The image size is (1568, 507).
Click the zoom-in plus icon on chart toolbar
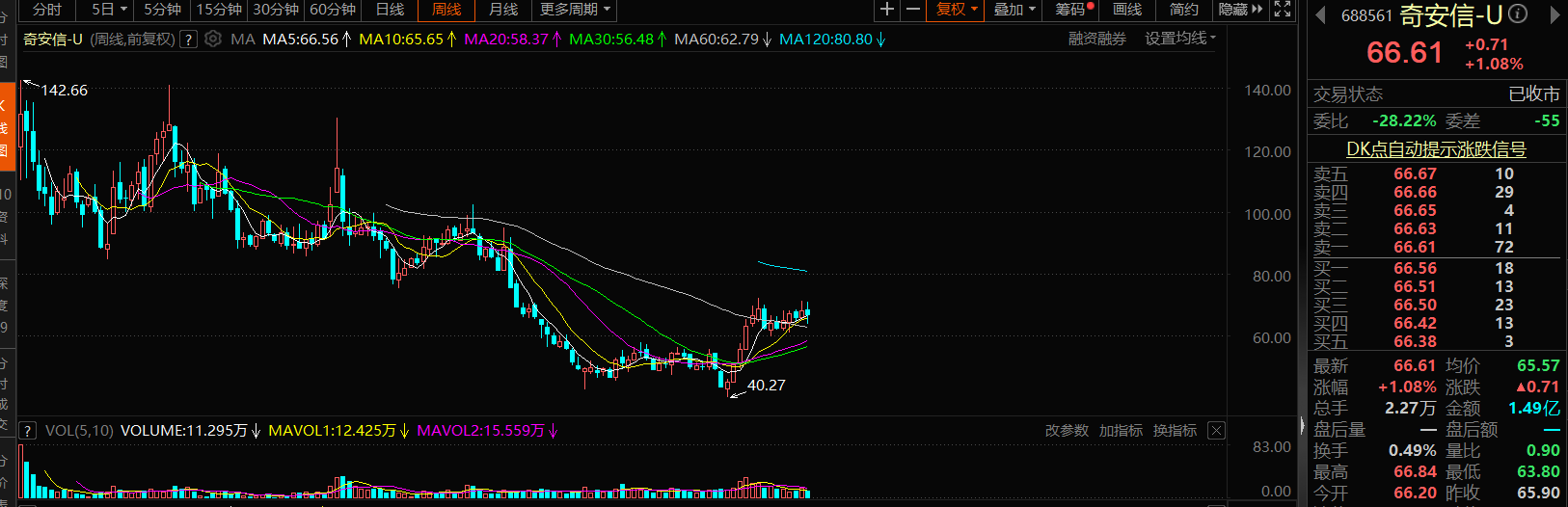click(887, 10)
